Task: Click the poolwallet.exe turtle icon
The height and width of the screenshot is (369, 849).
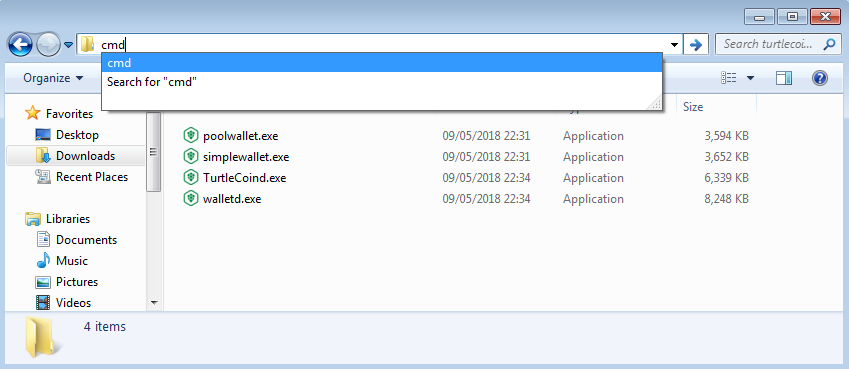Action: point(190,135)
